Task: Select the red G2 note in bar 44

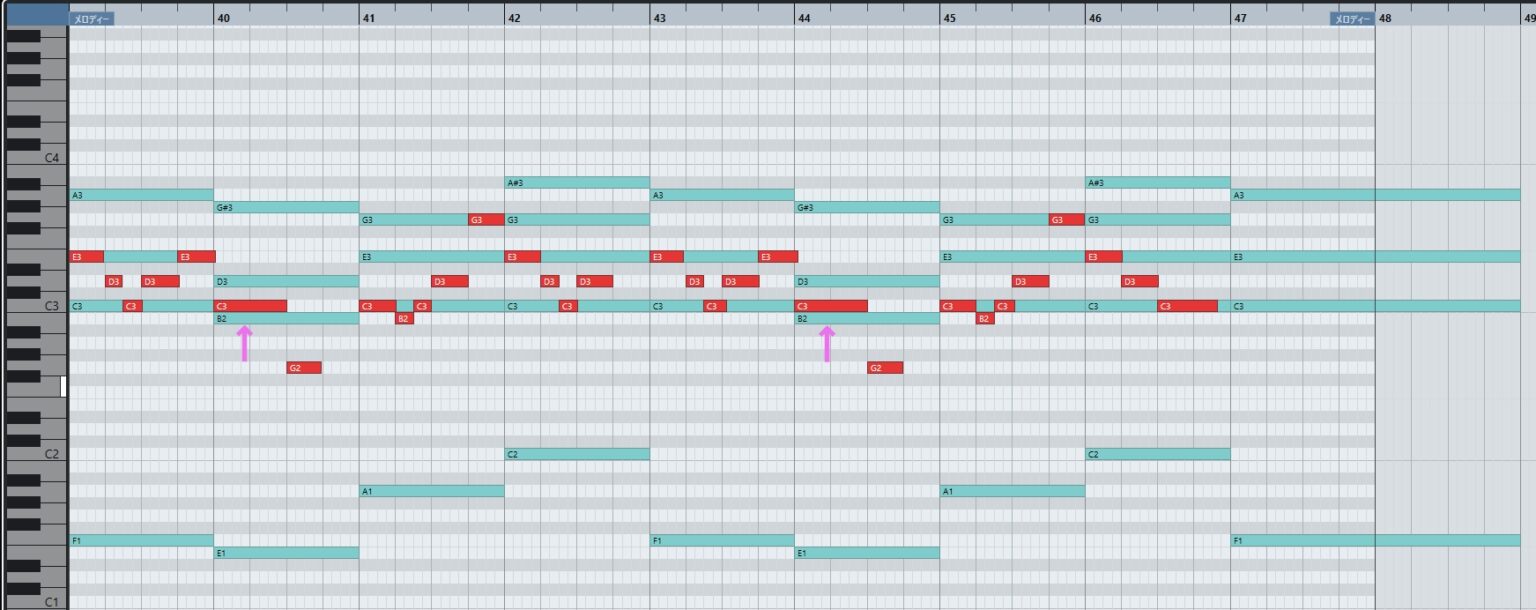Action: pyautogui.click(x=885, y=368)
